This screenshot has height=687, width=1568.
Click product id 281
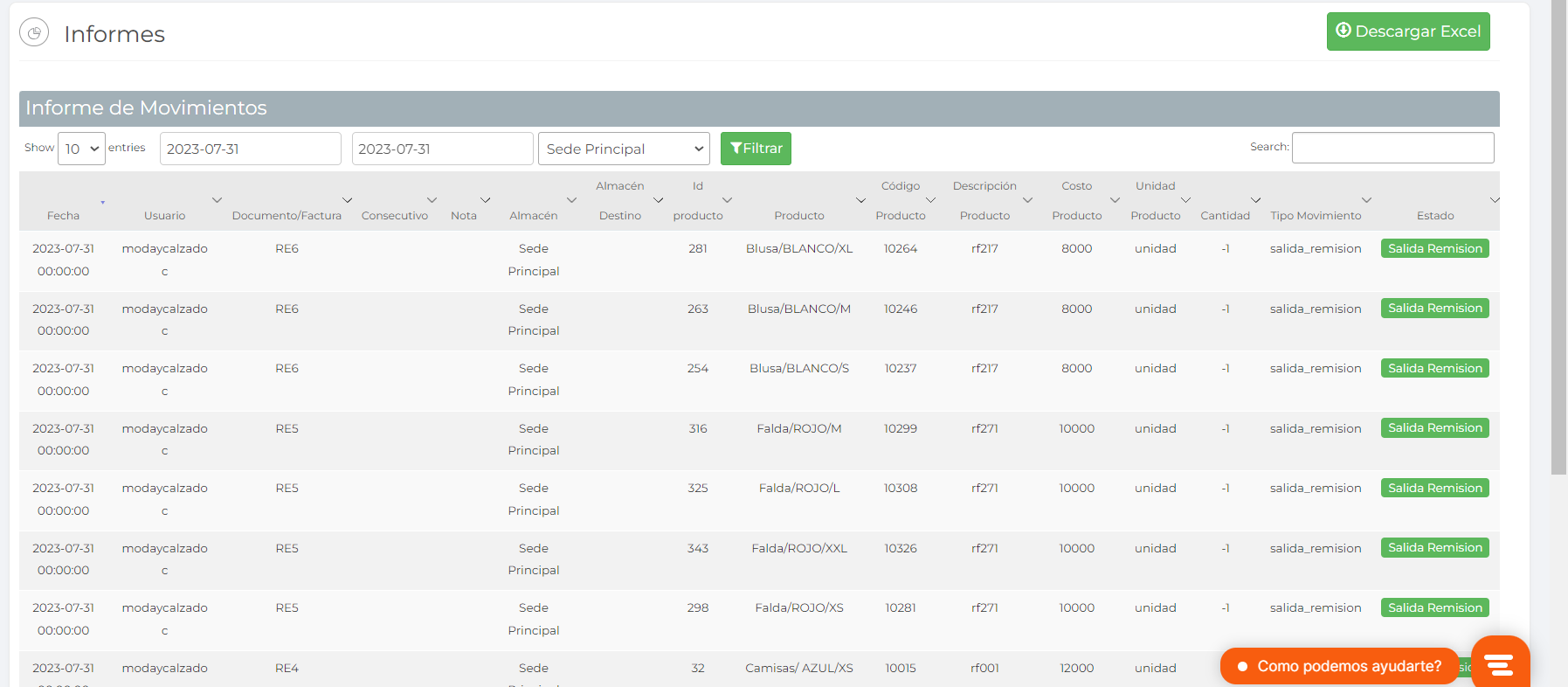[x=698, y=249]
